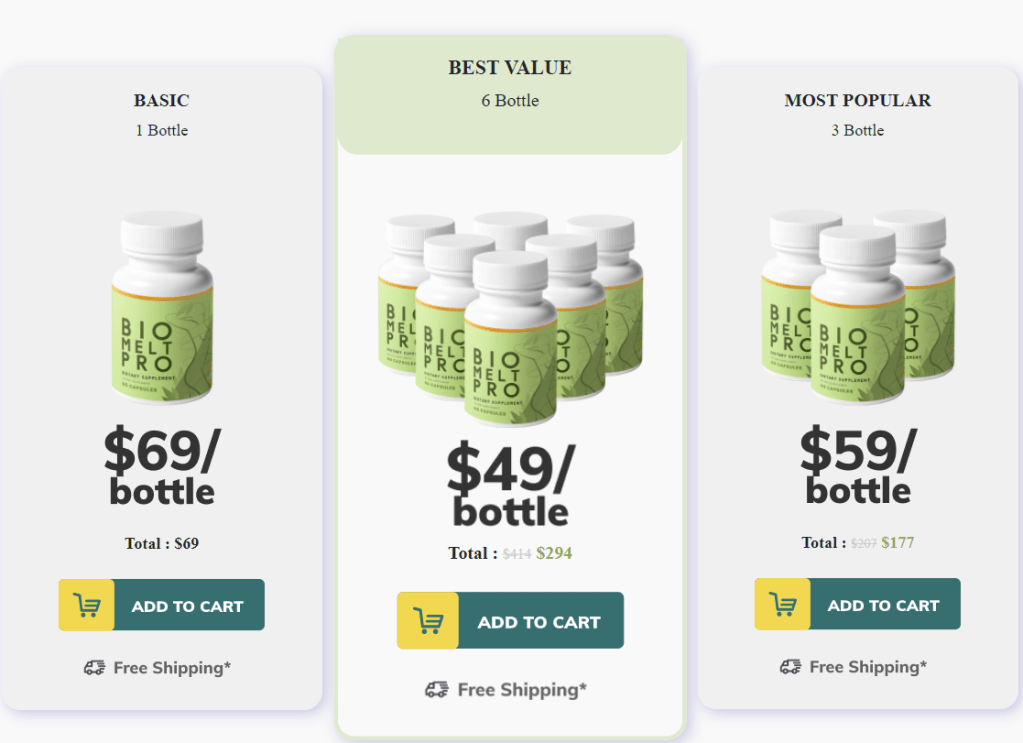Add the 3 Bottle Most Popular package to cart

click(883, 604)
